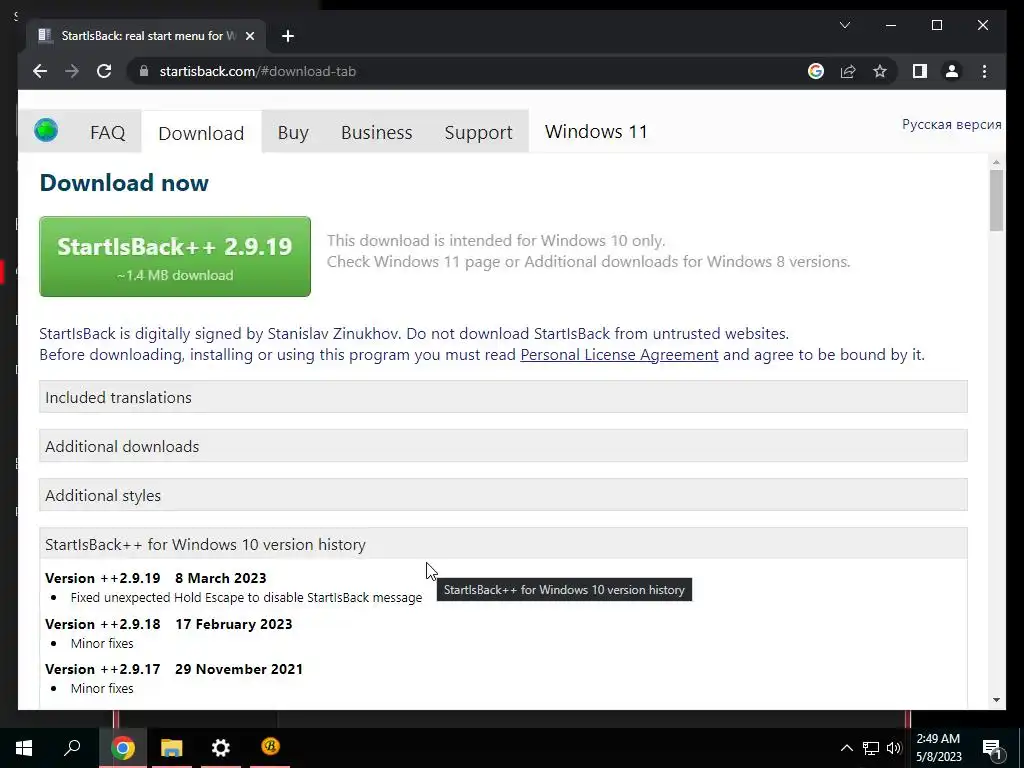Open the Русская версия link
This screenshot has height=768, width=1024.
pos(952,125)
